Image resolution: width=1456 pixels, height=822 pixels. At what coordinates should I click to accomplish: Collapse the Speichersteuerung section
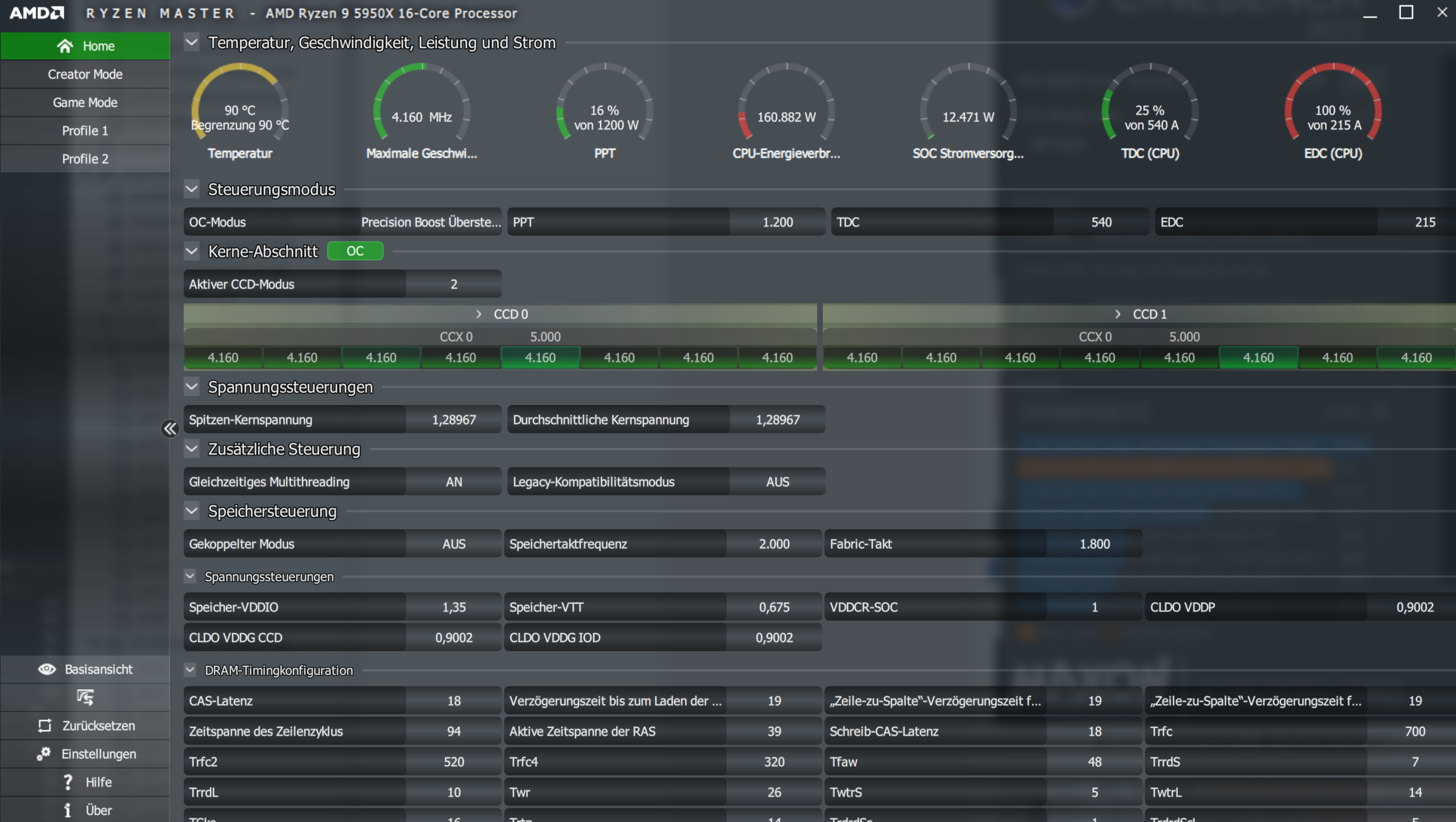coord(192,511)
